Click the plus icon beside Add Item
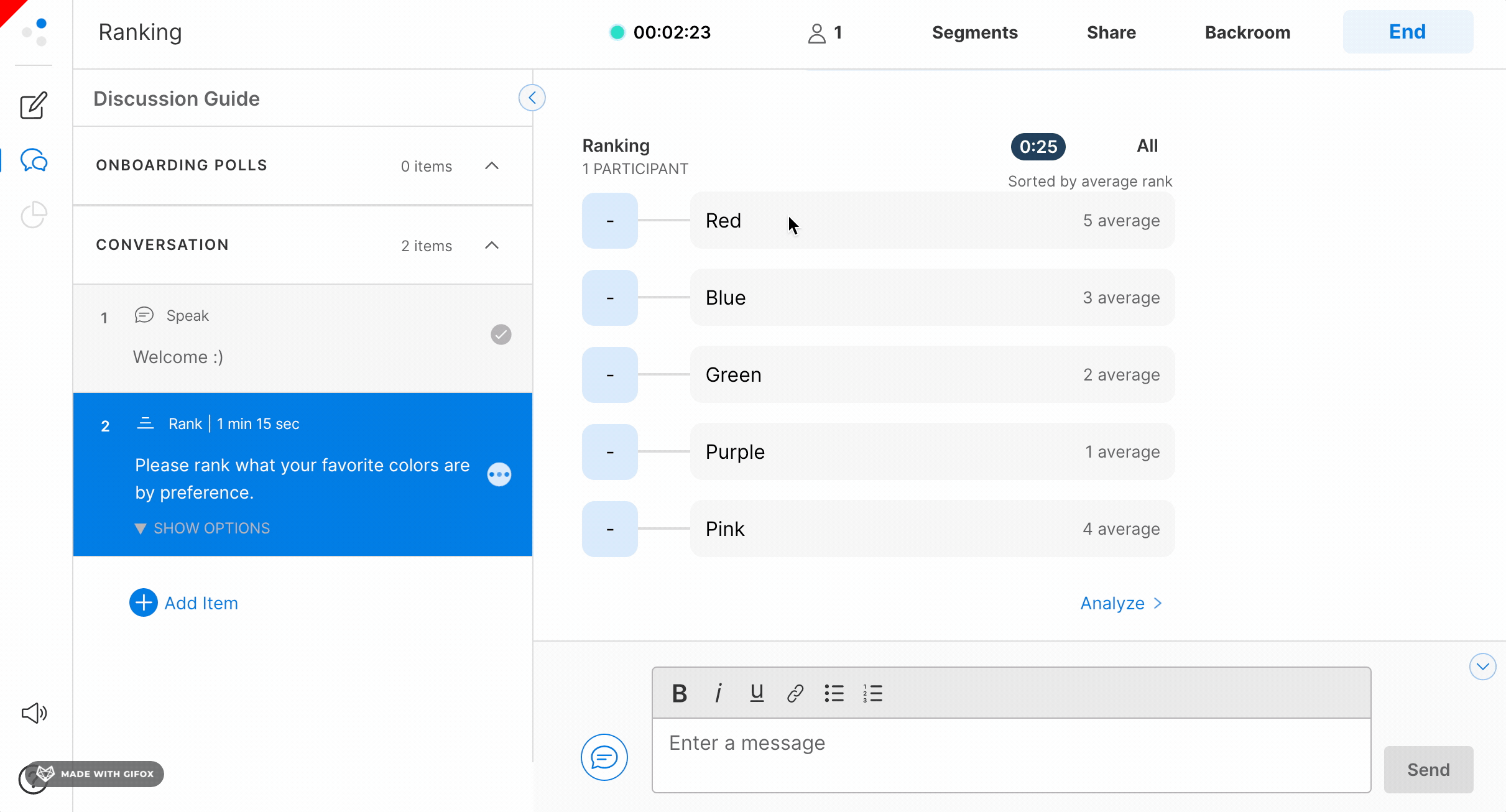The image size is (1506, 812). tap(144, 602)
